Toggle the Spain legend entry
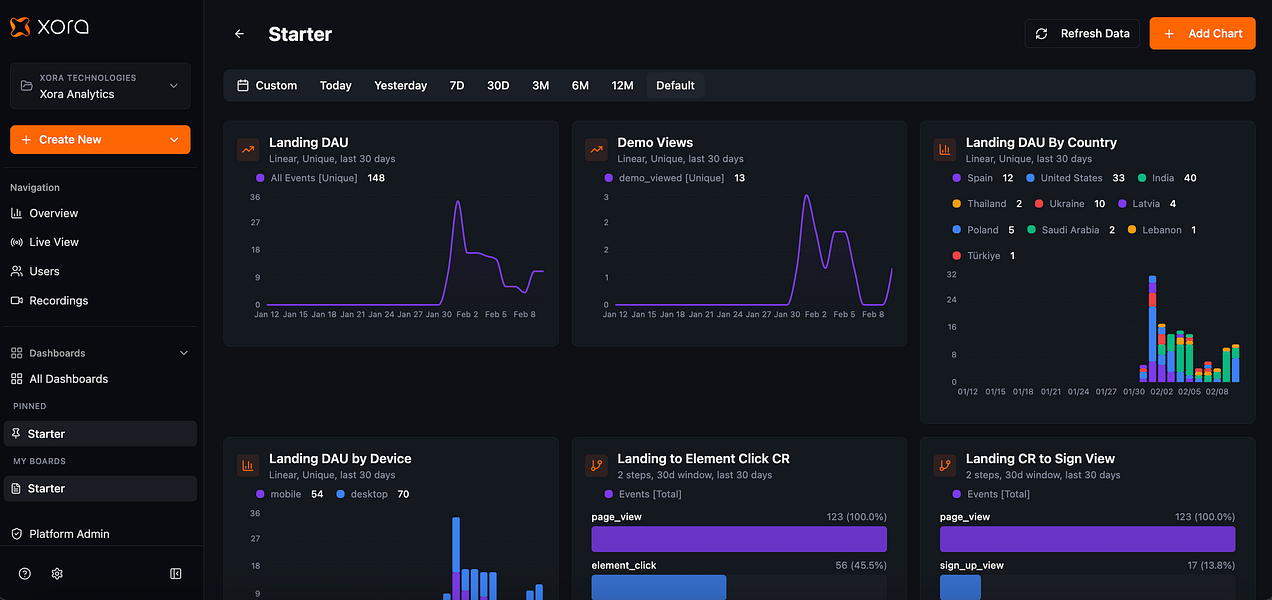1272x600 pixels. pyautogui.click(x=983, y=178)
